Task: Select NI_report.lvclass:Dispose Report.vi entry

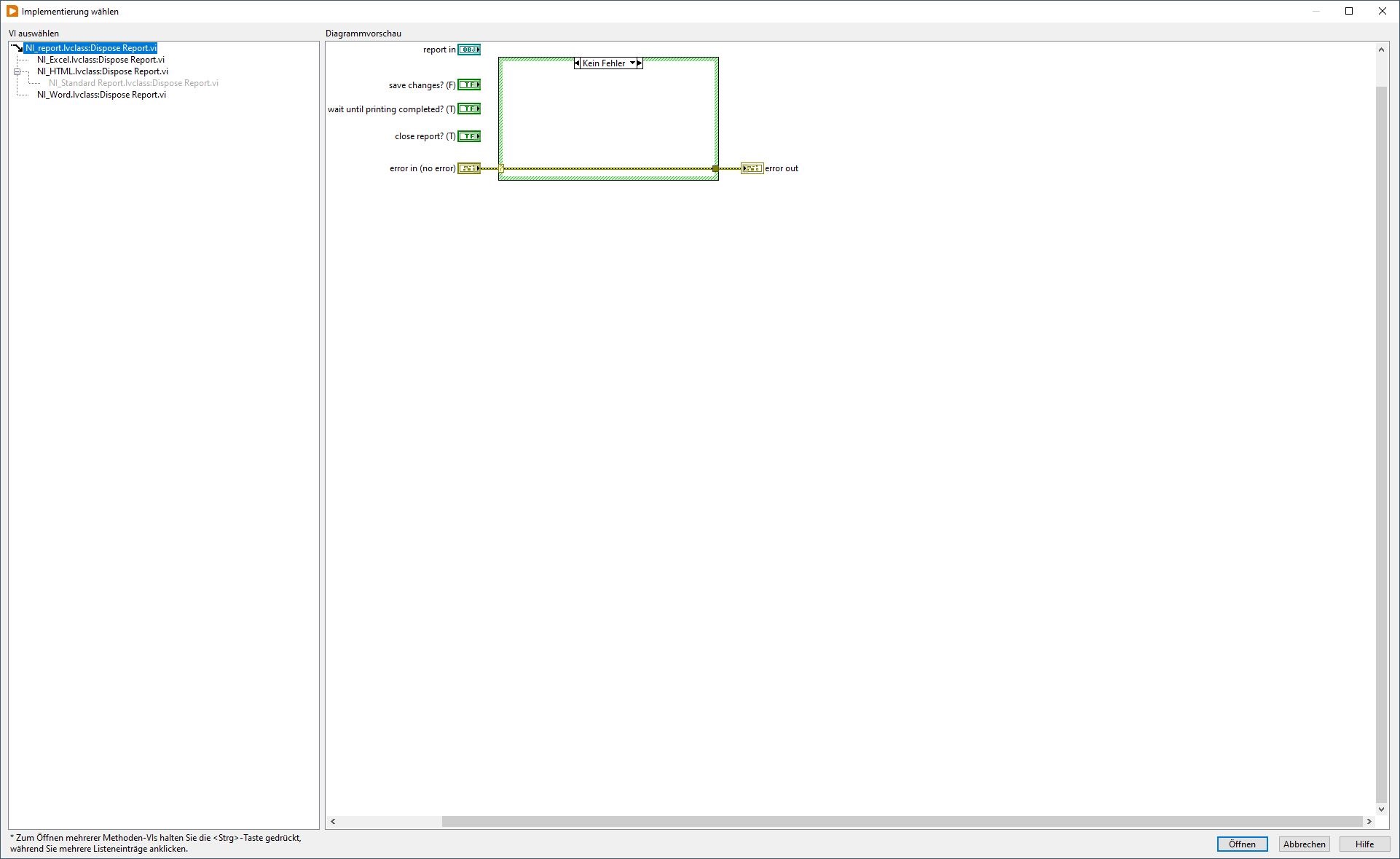Action: (90, 48)
